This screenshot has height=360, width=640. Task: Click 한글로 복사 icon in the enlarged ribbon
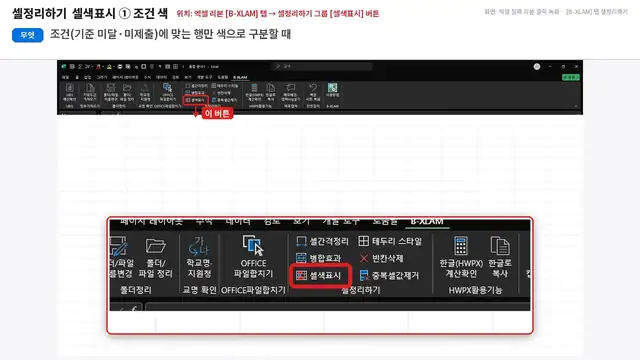(500, 246)
